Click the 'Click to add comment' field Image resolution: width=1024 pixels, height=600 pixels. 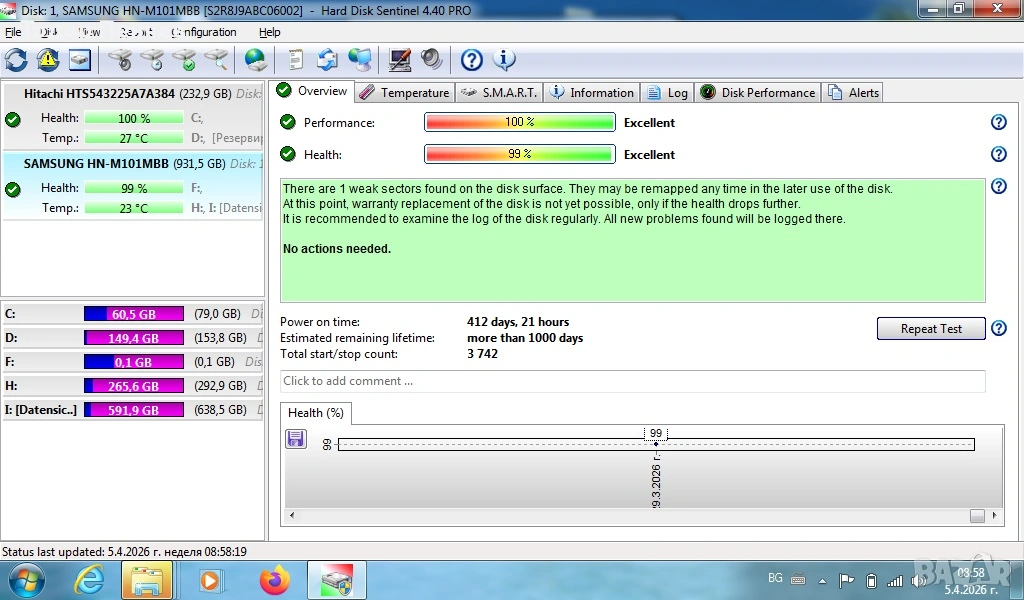point(632,381)
